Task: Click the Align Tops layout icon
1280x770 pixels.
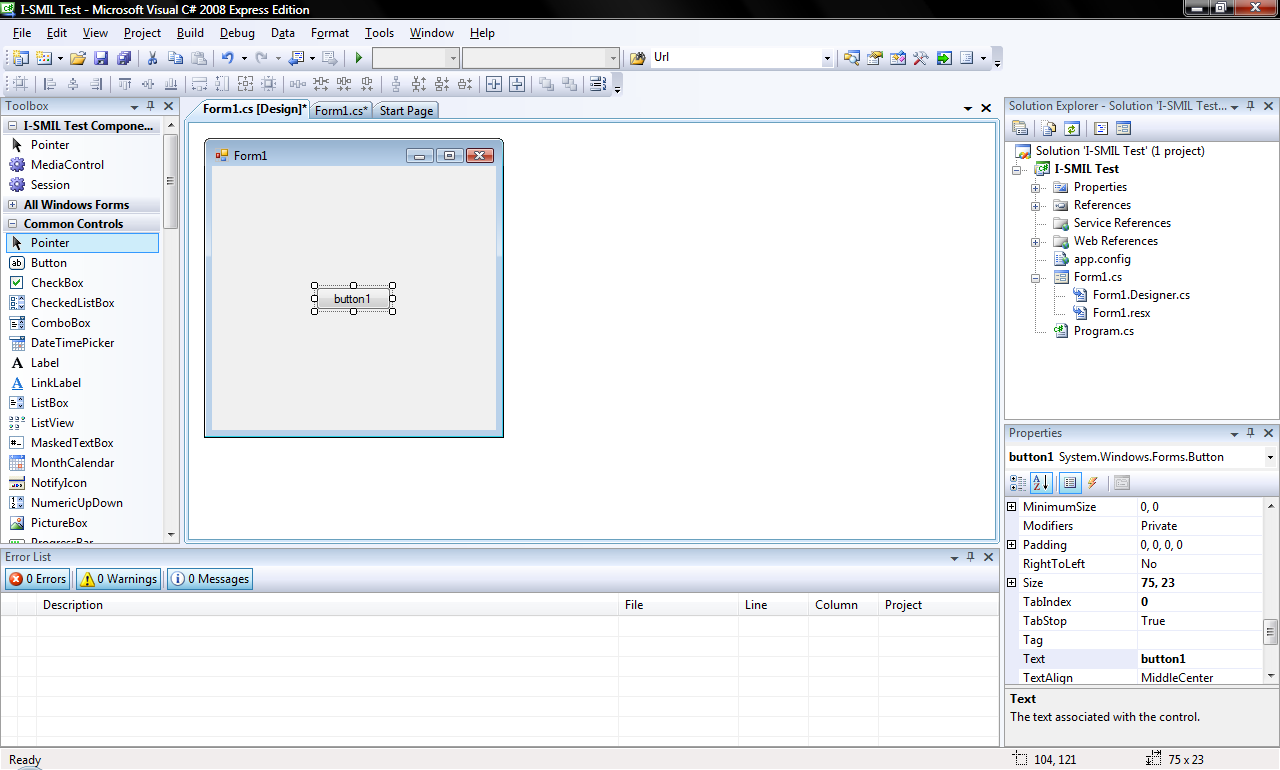Action: pos(125,84)
